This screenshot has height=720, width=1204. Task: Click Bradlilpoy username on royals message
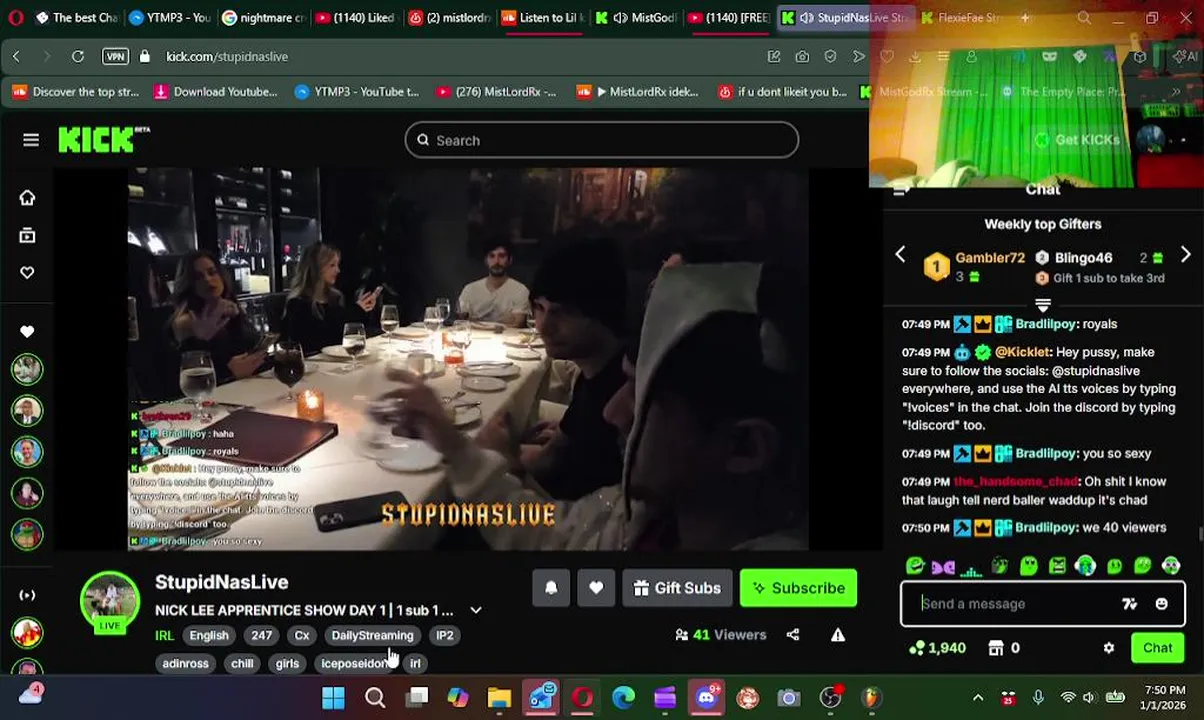pyautogui.click(x=1046, y=324)
